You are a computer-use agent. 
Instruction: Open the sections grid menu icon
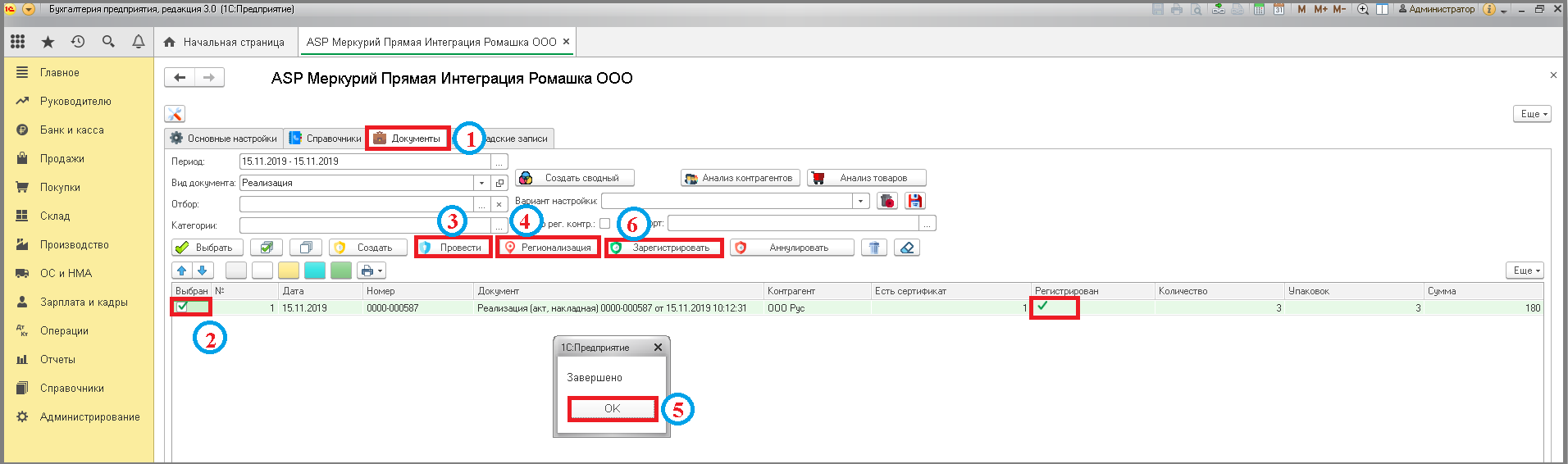click(x=17, y=41)
